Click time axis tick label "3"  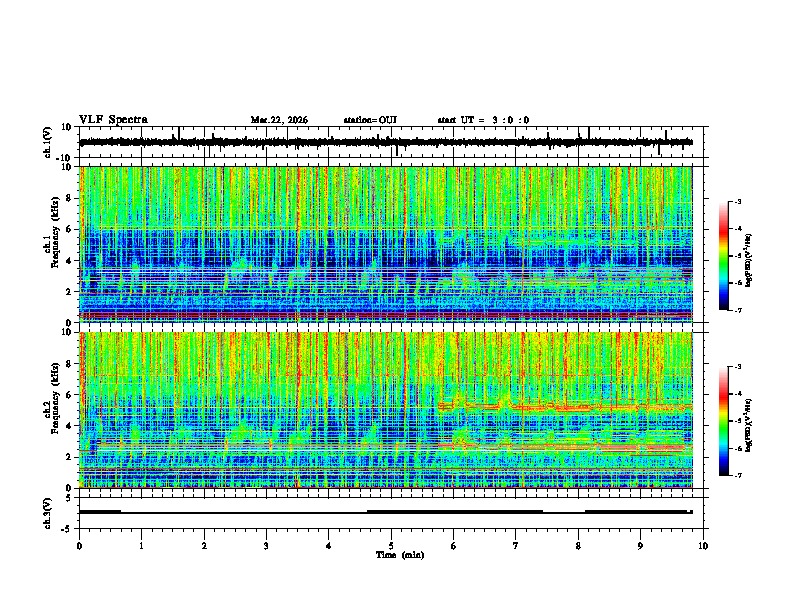[266, 546]
